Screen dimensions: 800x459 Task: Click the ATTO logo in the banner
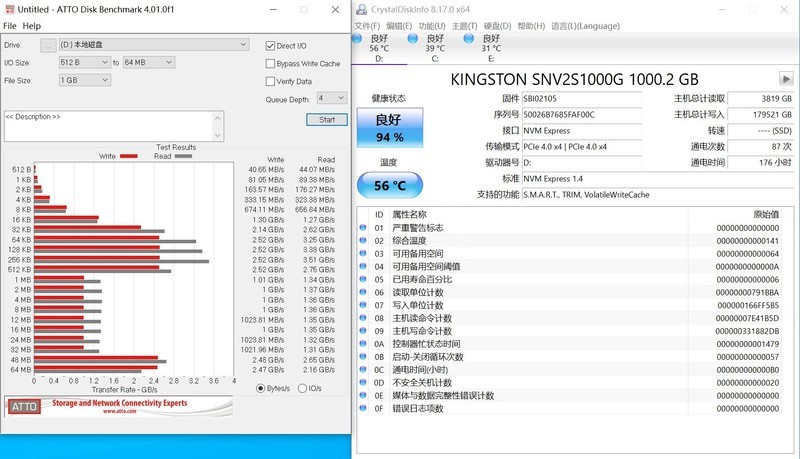[x=24, y=406]
